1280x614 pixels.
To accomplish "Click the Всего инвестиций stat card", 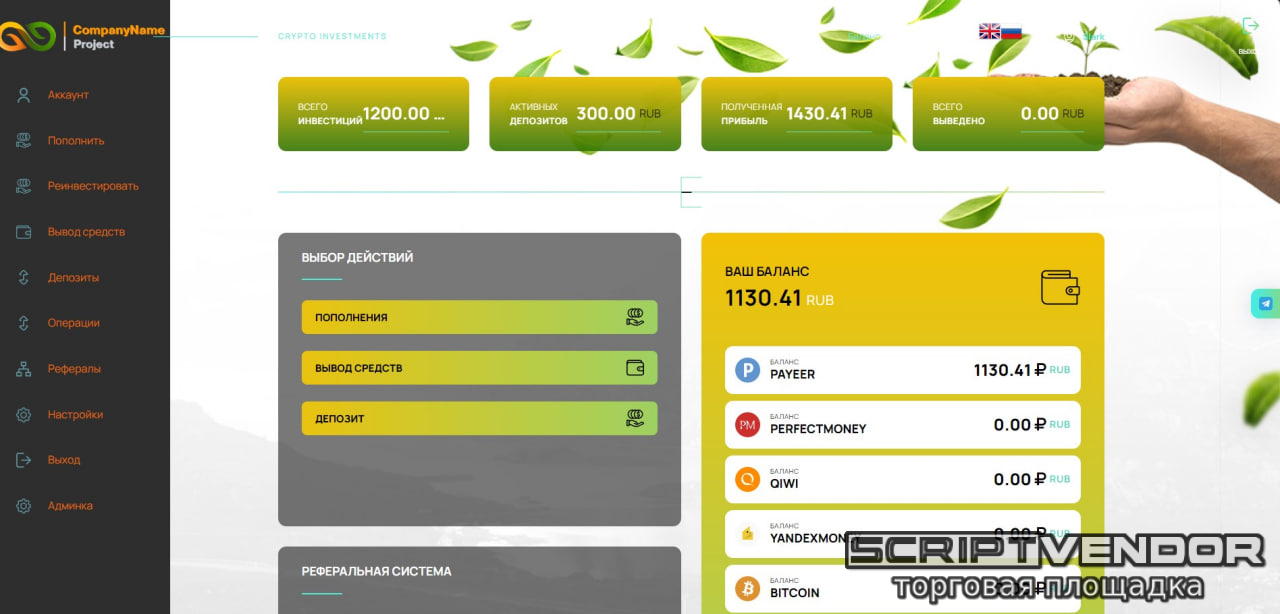I will tap(373, 114).
